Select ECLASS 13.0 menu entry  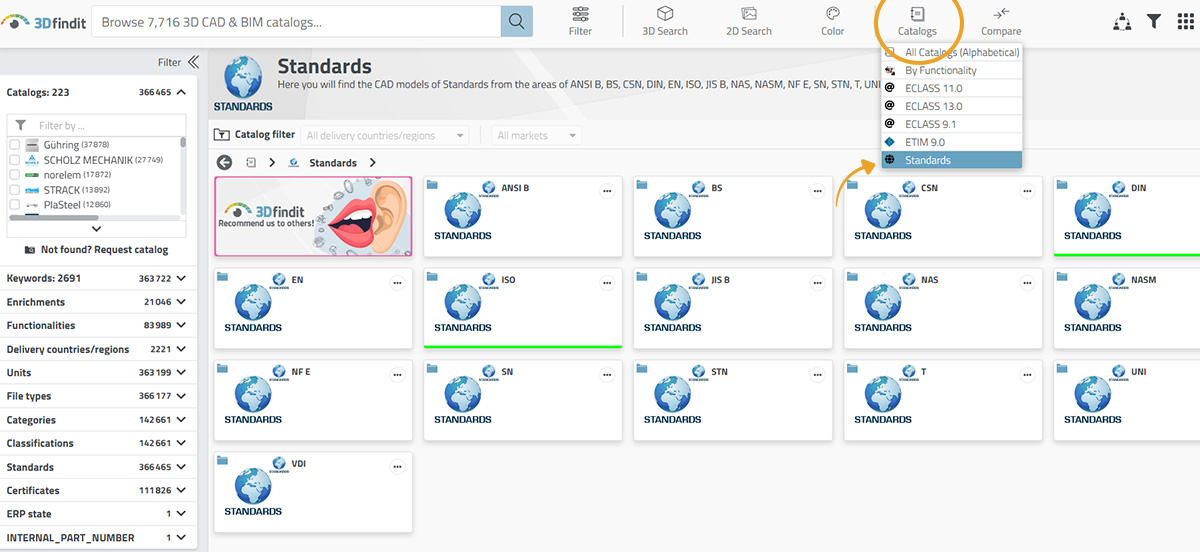tap(952, 106)
